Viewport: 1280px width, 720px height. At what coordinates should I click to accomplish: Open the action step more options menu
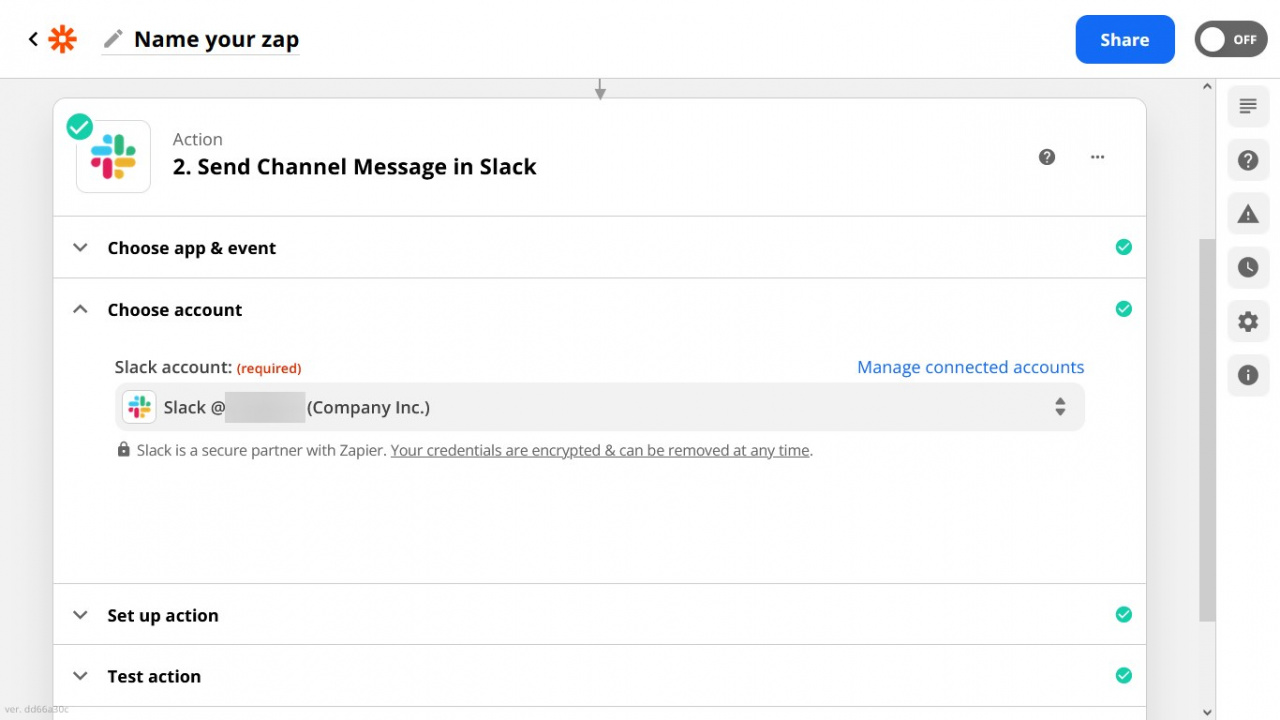(1098, 157)
